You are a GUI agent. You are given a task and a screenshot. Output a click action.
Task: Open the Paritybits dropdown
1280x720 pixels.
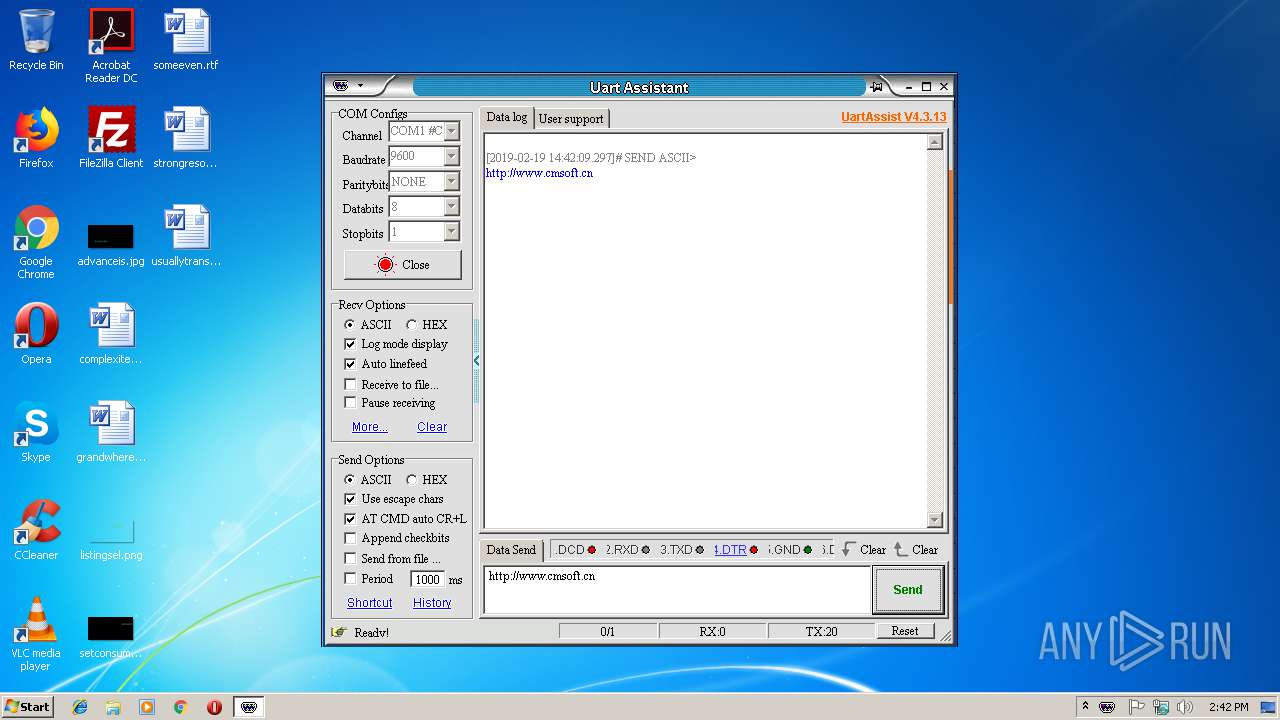click(452, 182)
